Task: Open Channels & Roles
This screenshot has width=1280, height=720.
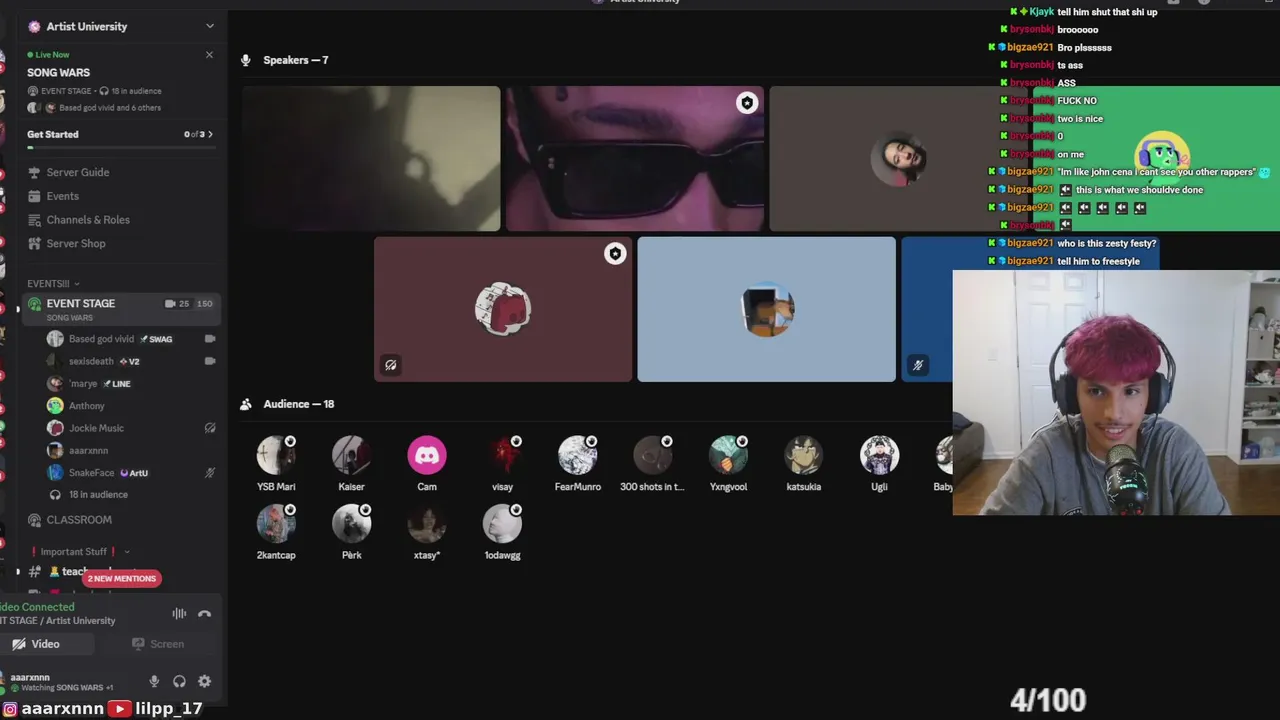Action: (88, 220)
